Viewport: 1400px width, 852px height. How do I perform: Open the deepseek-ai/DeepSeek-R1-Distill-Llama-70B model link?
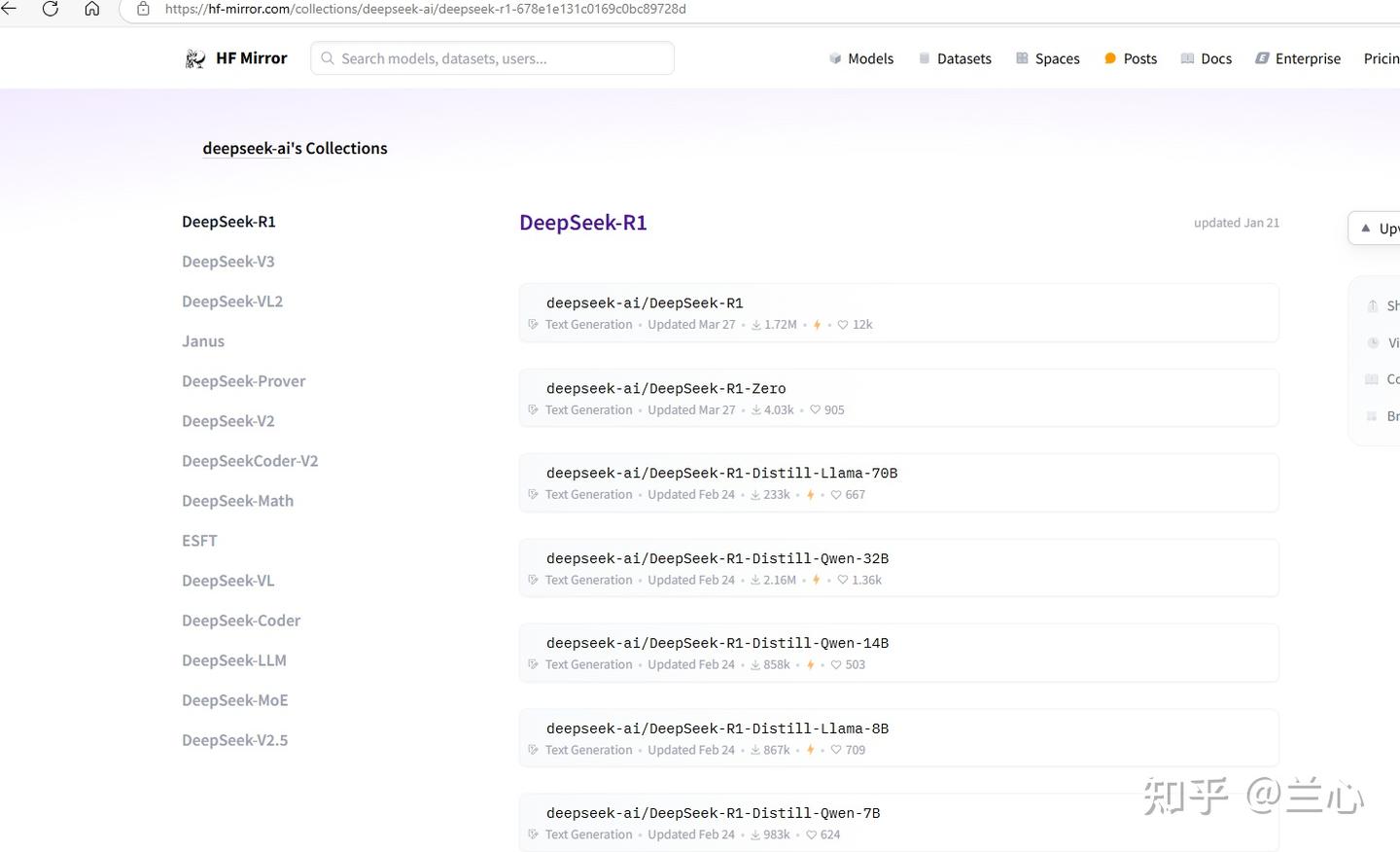coord(718,473)
